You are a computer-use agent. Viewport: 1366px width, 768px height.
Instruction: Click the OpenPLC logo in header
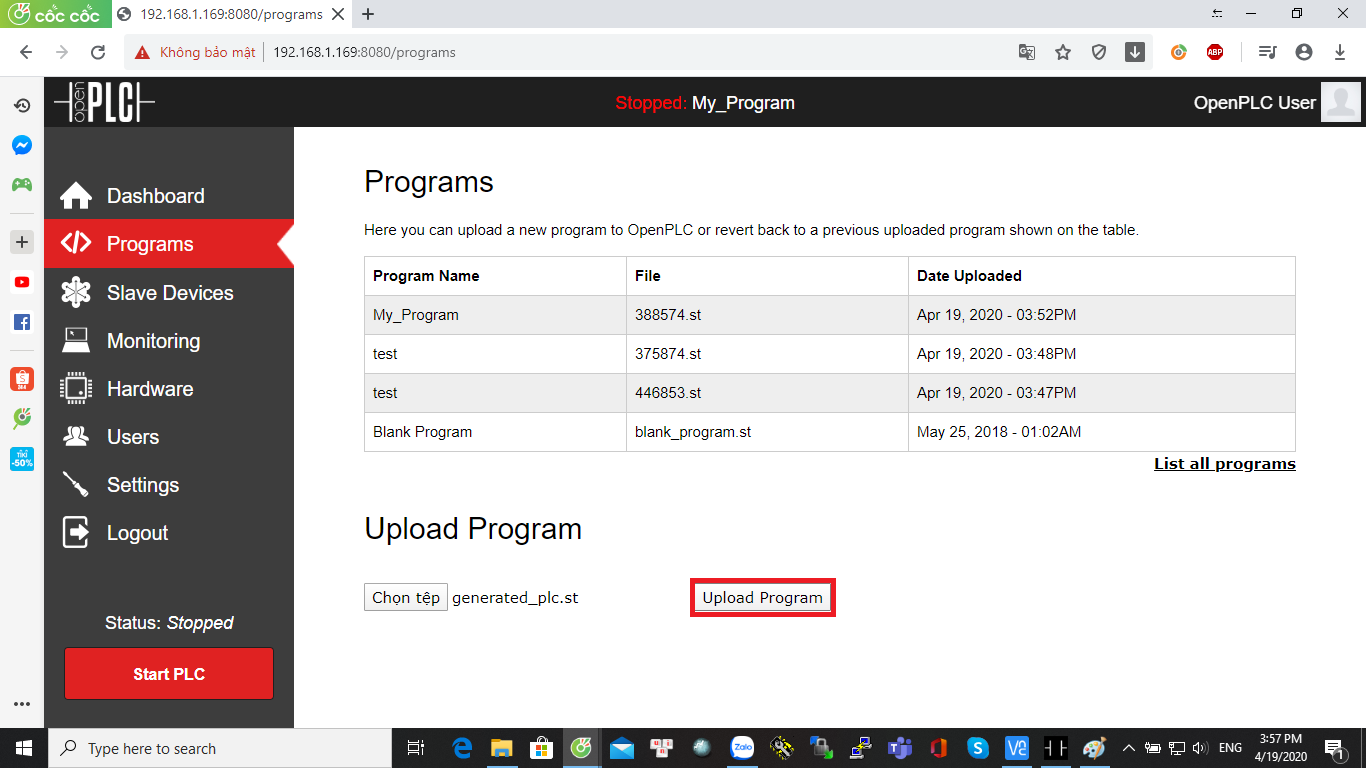click(105, 102)
